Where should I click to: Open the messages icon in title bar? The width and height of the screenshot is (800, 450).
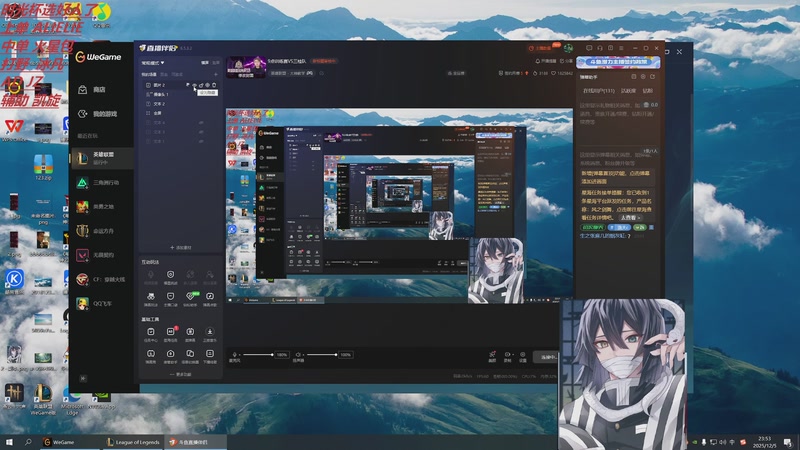[x=589, y=48]
